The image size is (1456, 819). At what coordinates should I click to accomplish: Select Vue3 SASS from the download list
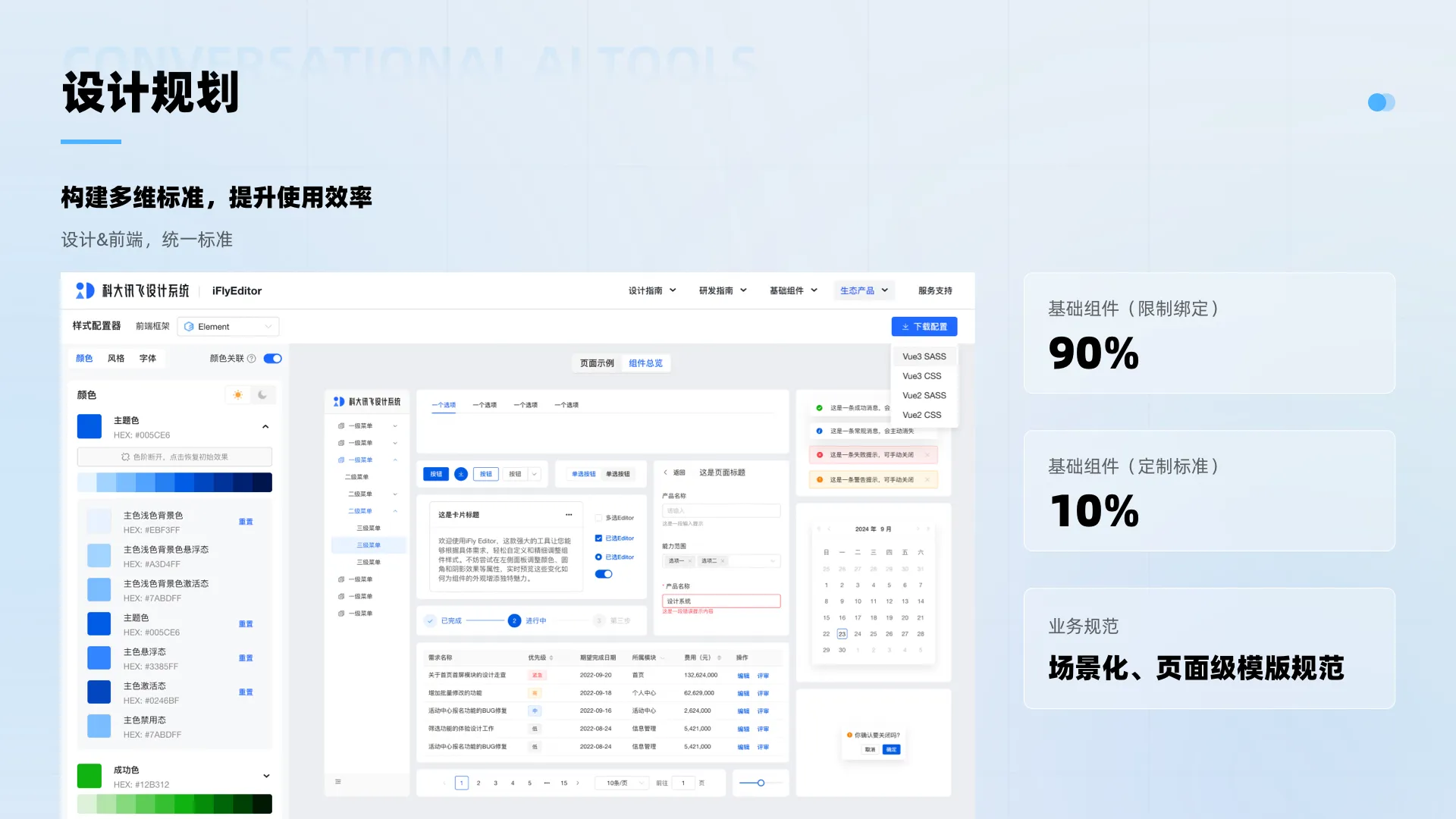(x=924, y=356)
